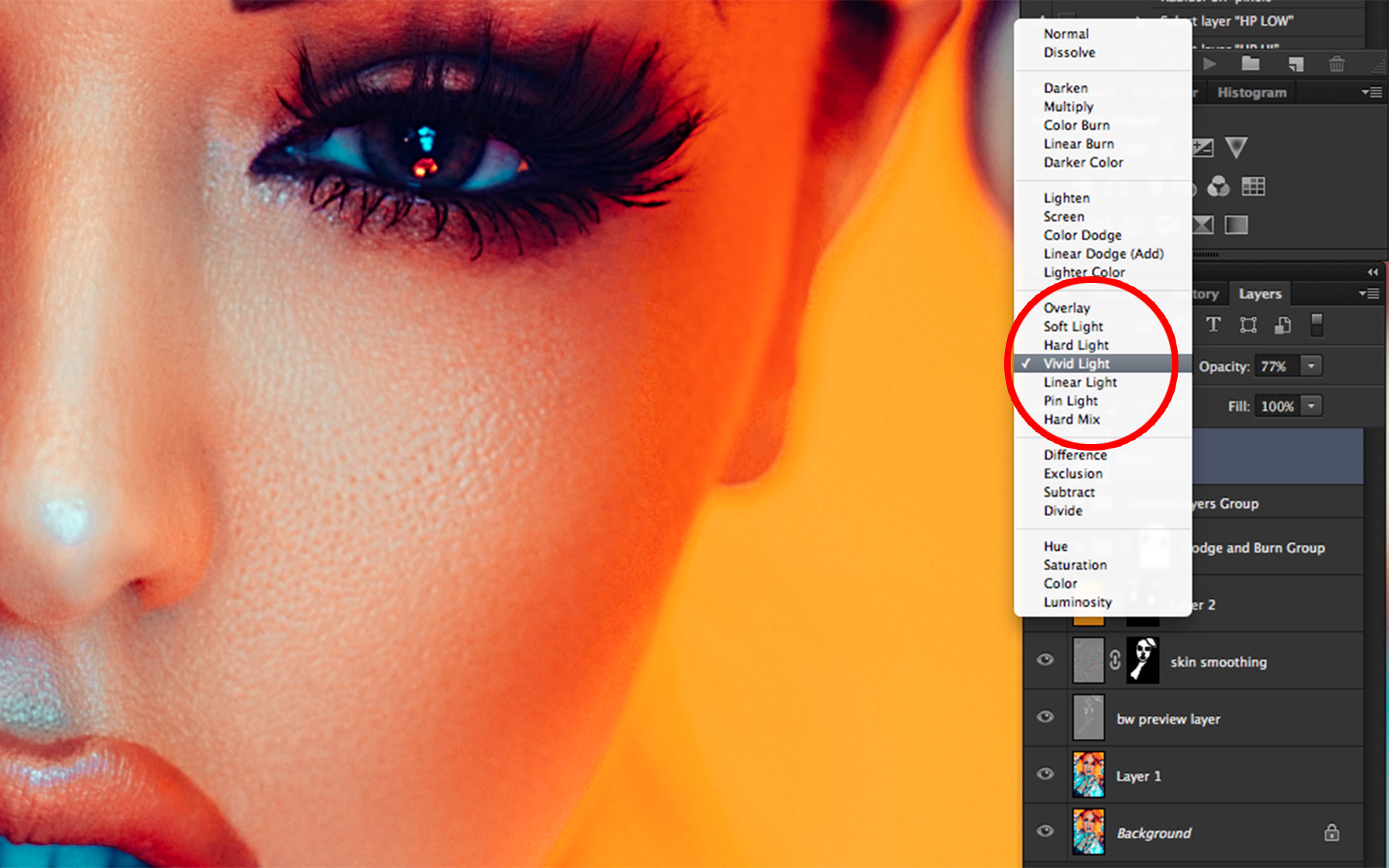The height and width of the screenshot is (868, 1389).
Task: Filter layers by type (T icon)
Action: (1213, 325)
